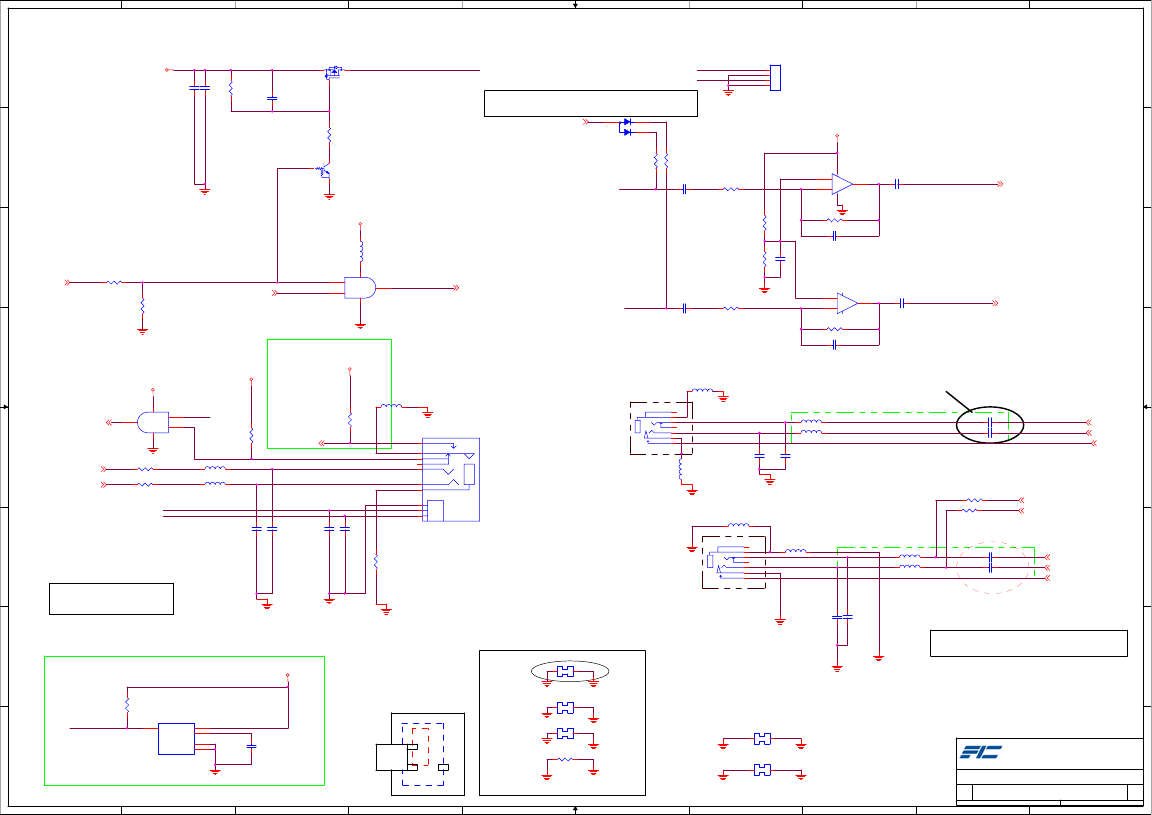Select the resistor beneath the three boxed jumpers
1152x815 pixels.
[x=565, y=759]
